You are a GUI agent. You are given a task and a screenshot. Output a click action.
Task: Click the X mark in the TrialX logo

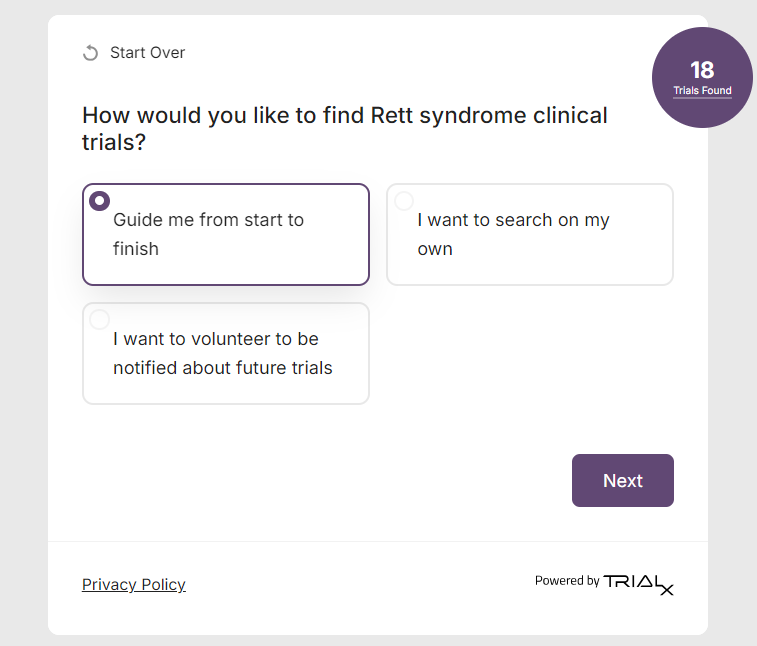(x=666, y=589)
